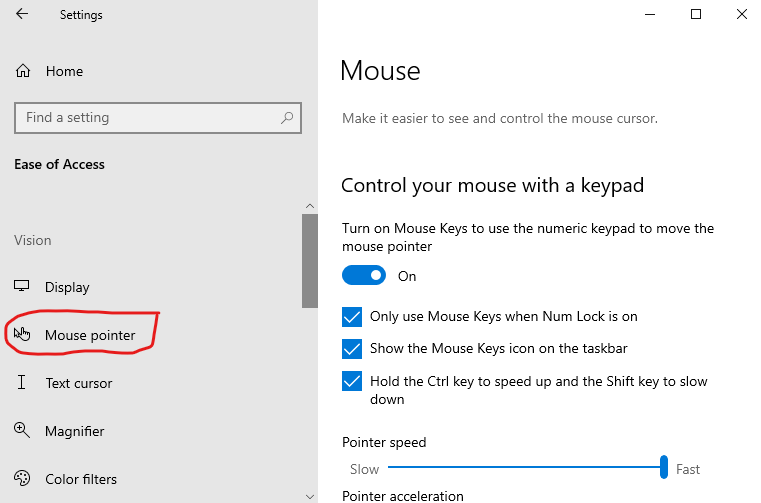Click the Find a setting search box
This screenshot has width=761, height=503.
pos(148,118)
